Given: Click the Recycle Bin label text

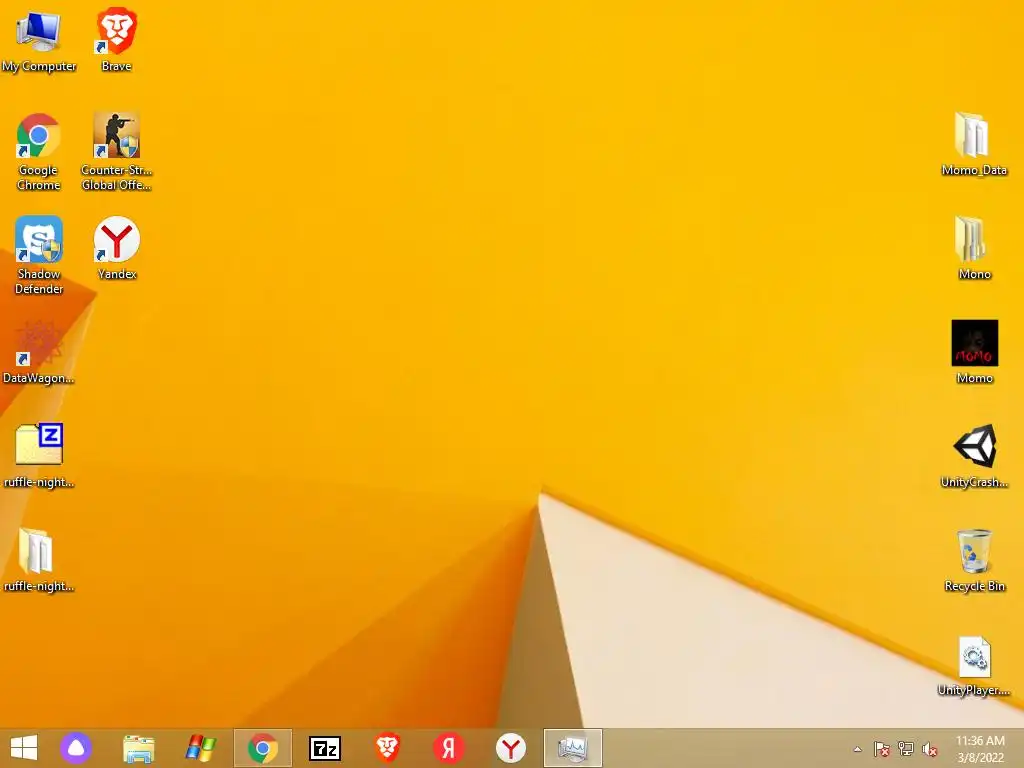Looking at the screenshot, I should click(974, 586).
